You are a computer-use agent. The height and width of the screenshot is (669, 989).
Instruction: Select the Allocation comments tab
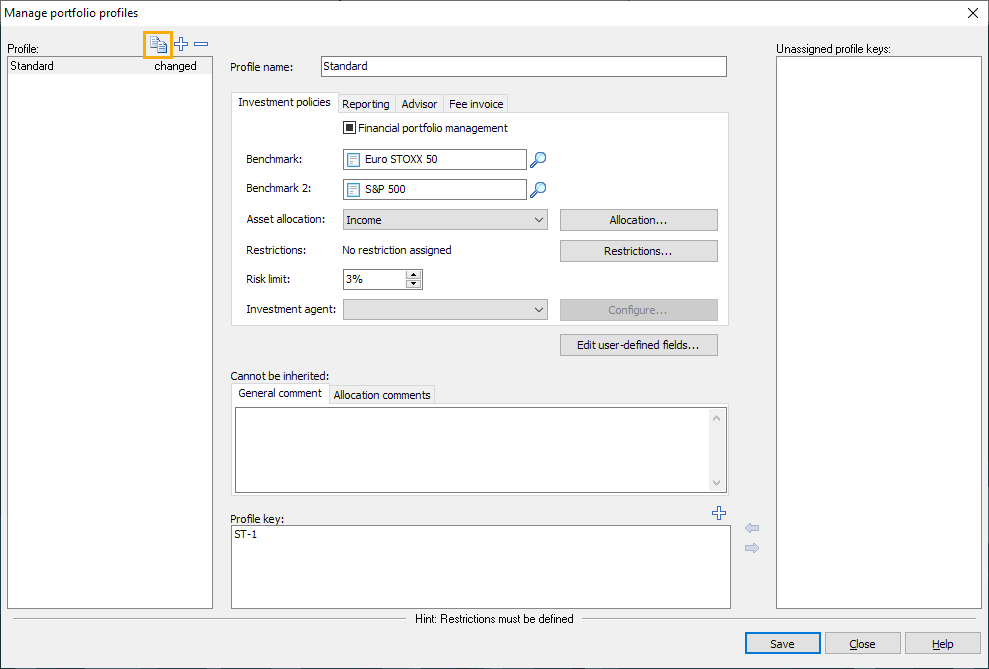tap(382, 395)
